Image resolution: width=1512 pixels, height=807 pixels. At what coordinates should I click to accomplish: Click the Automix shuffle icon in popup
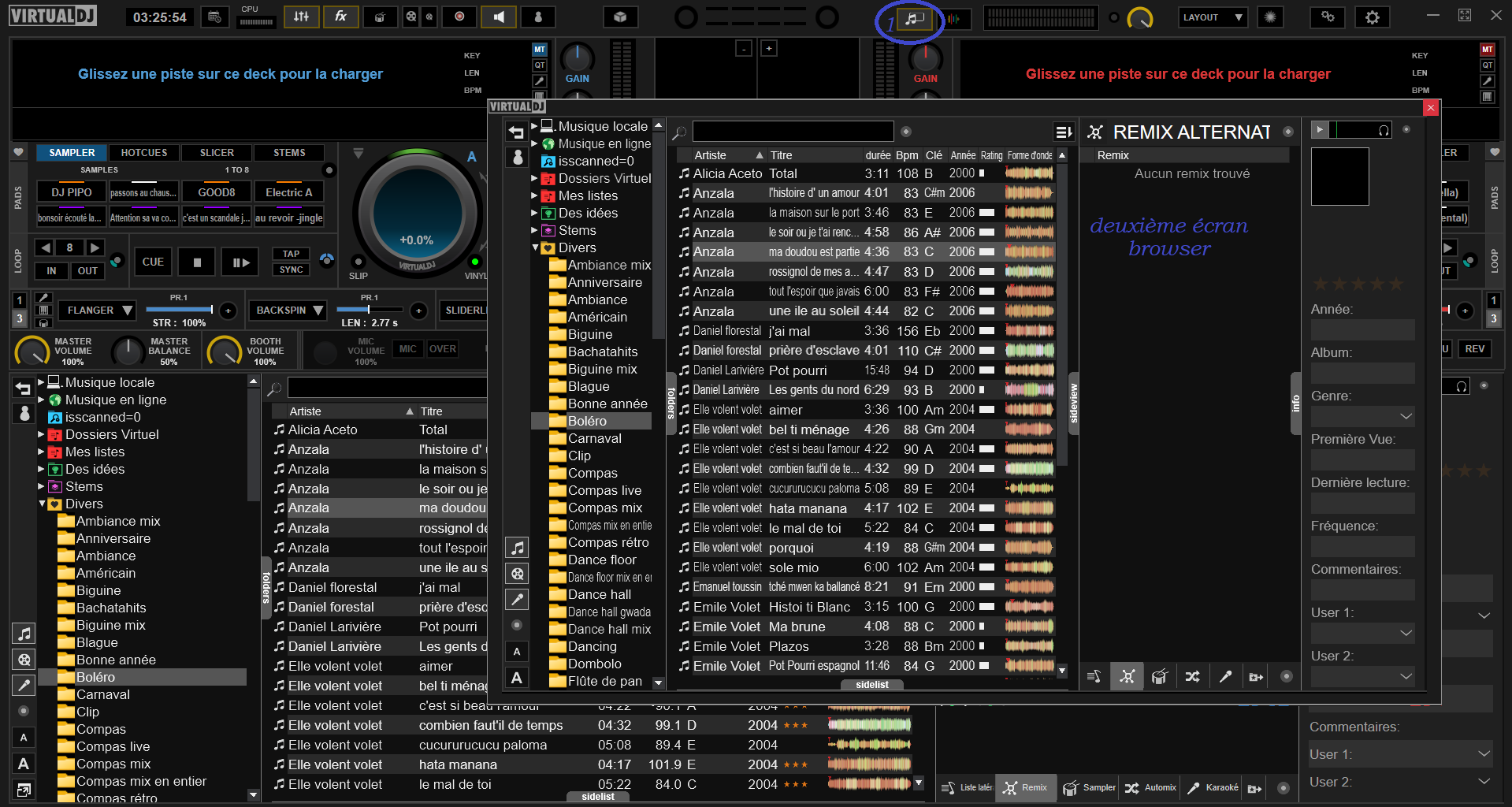point(1192,676)
